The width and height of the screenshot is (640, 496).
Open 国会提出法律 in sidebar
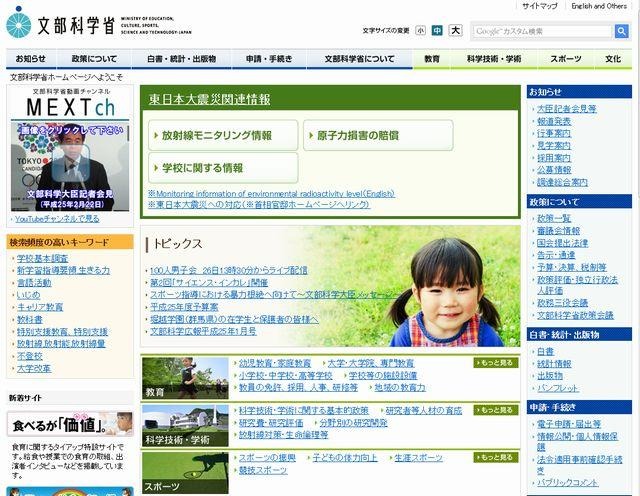tap(562, 243)
